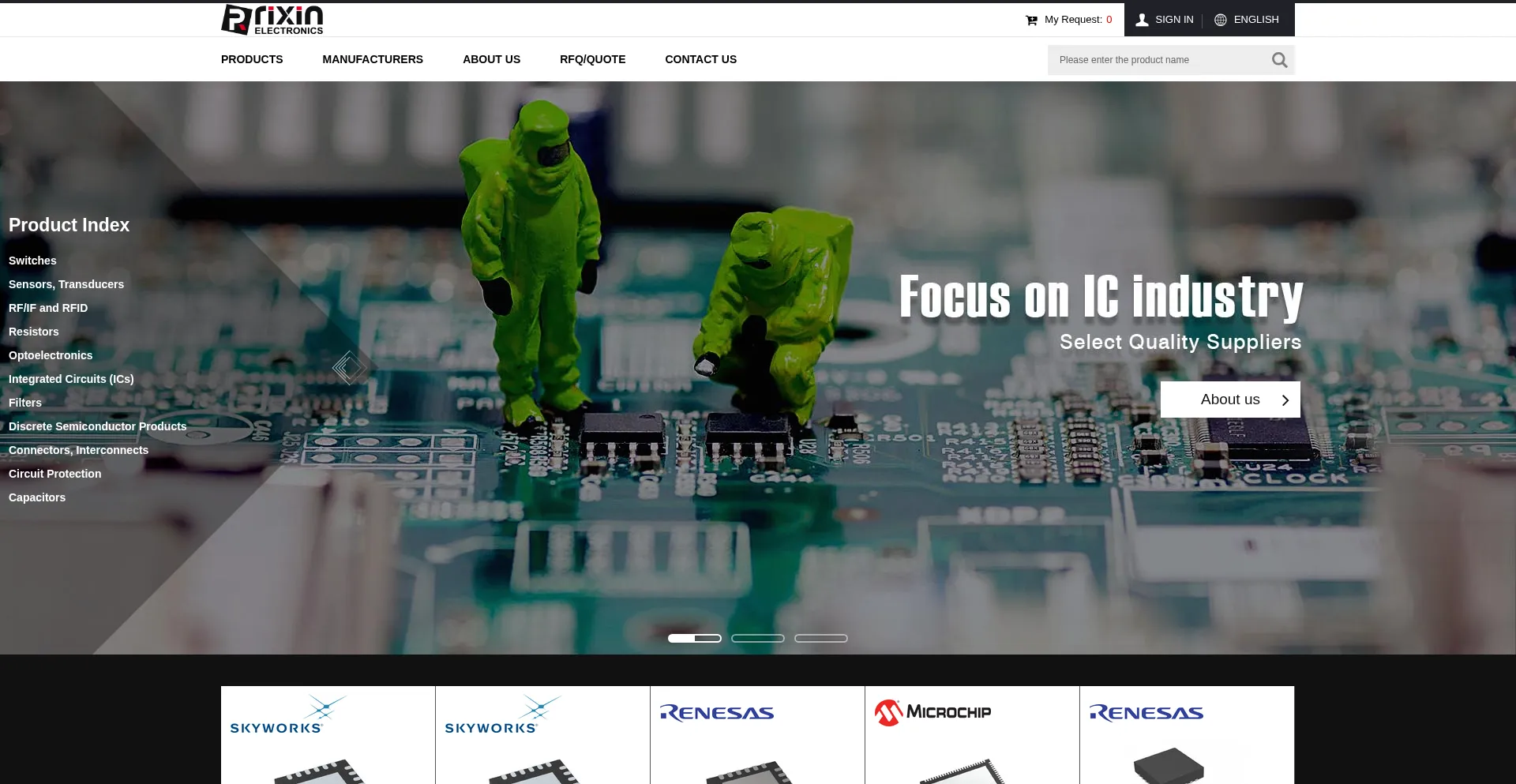The width and height of the screenshot is (1516, 784).
Task: Select the second carousel slide indicator
Action: [x=758, y=638]
